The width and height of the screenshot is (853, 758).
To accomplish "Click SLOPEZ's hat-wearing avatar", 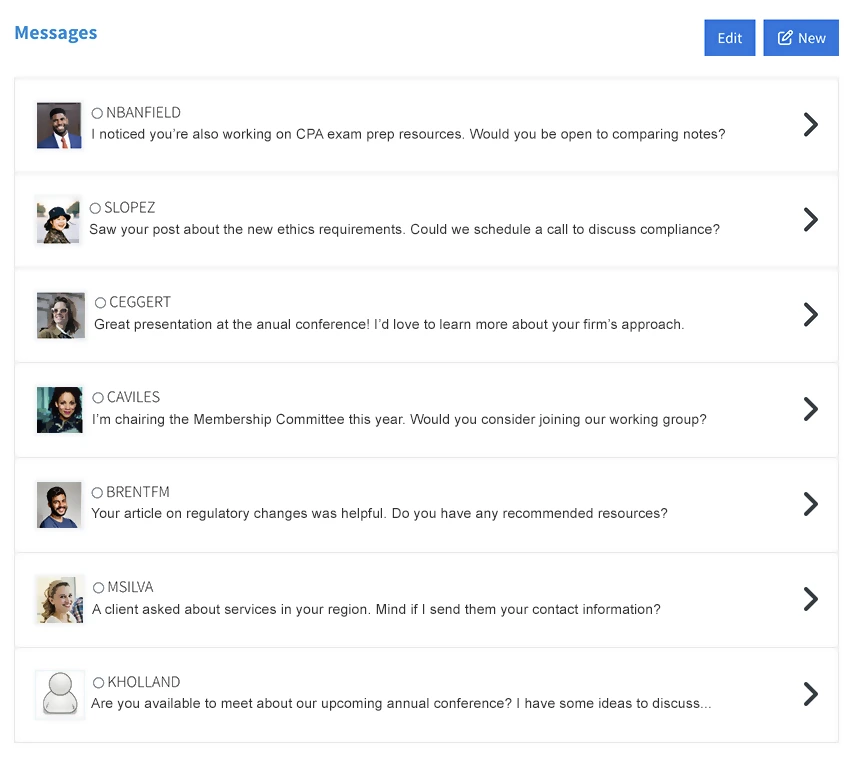I will [x=59, y=219].
